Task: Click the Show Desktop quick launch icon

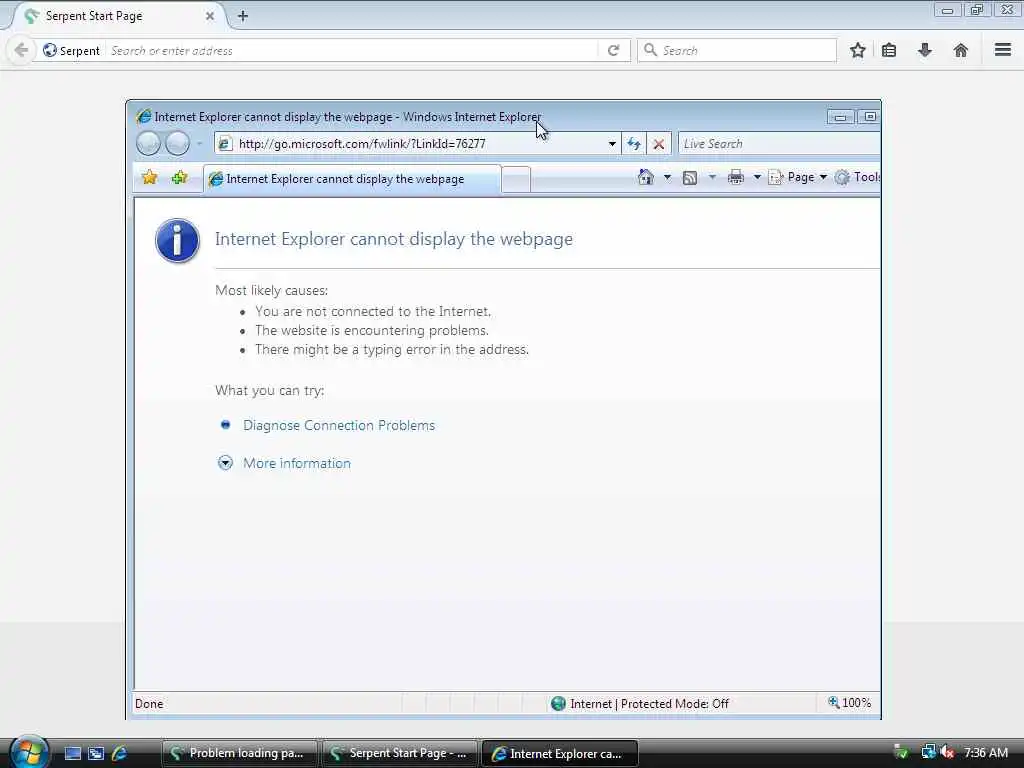Action: pos(72,753)
